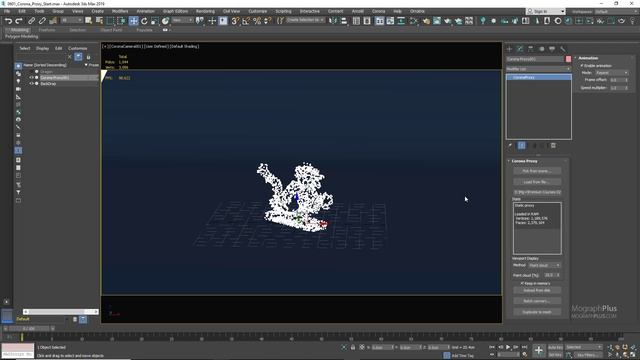Screen dimensions: 640x360
Task: Open the reference coordinate system dropdown
Action: (182, 20)
